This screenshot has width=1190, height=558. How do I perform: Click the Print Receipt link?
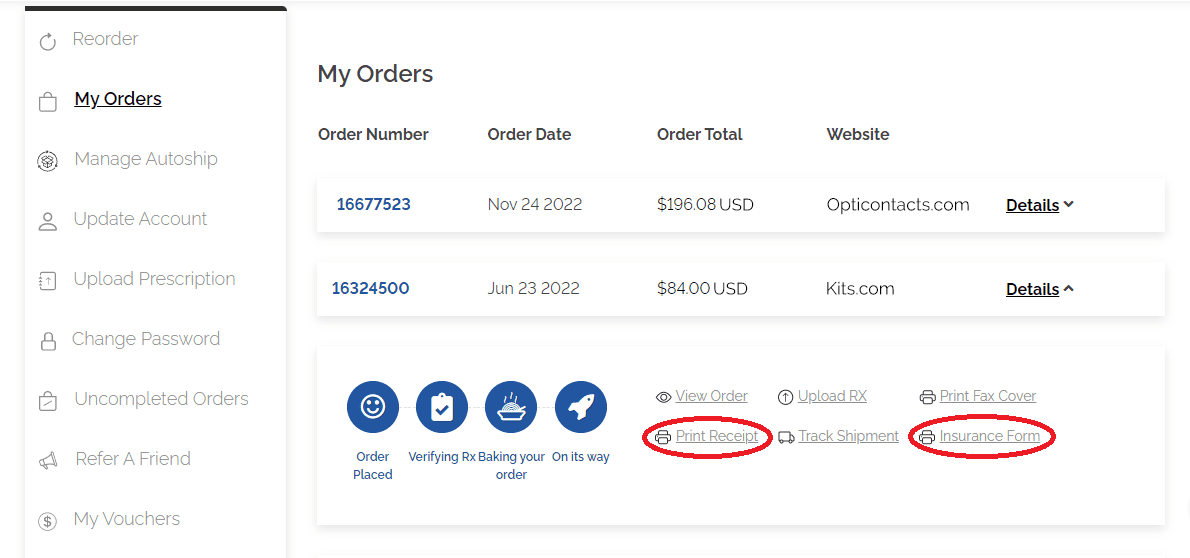click(717, 436)
